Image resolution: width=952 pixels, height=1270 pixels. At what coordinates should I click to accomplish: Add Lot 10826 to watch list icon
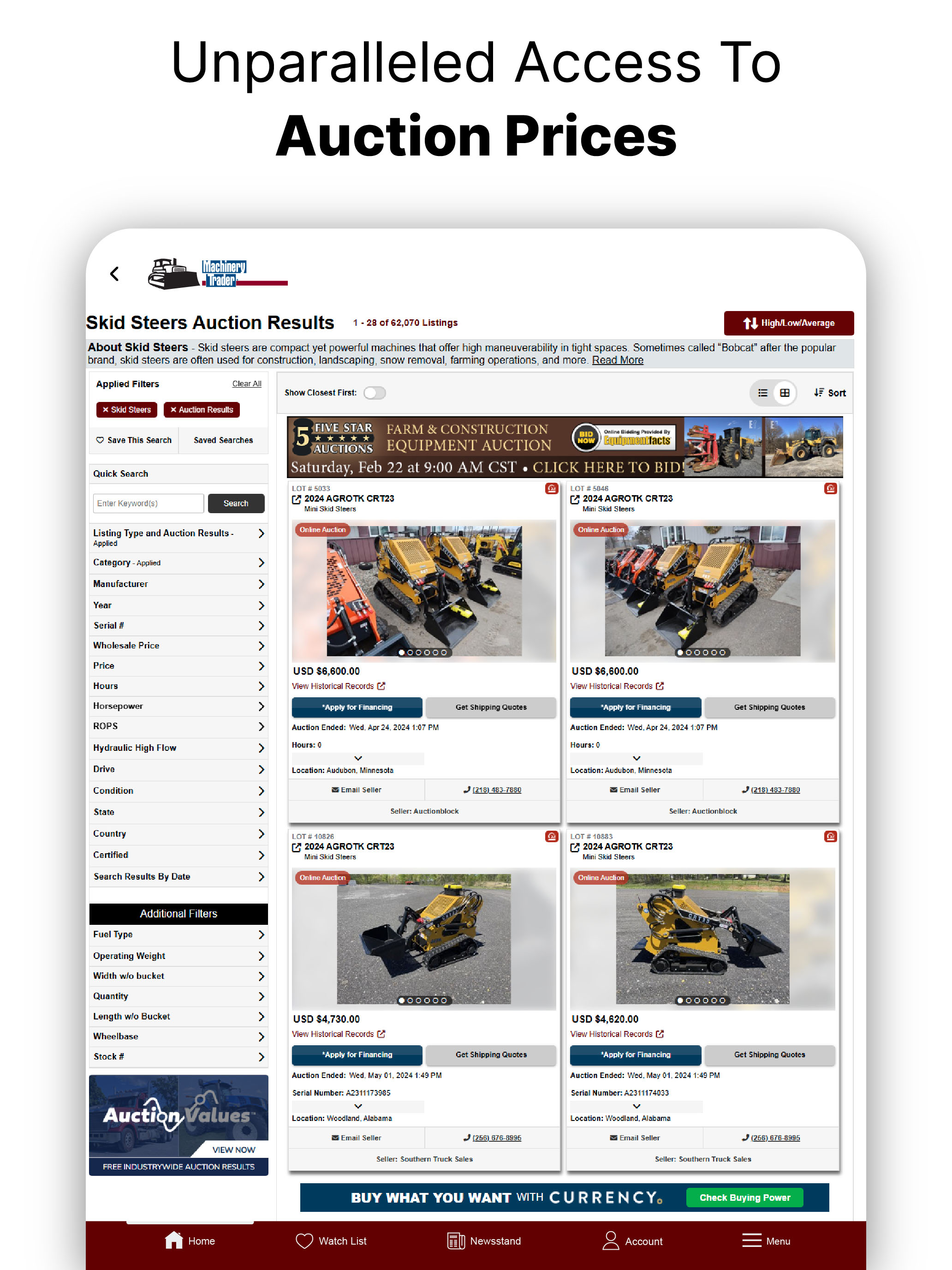click(x=552, y=837)
